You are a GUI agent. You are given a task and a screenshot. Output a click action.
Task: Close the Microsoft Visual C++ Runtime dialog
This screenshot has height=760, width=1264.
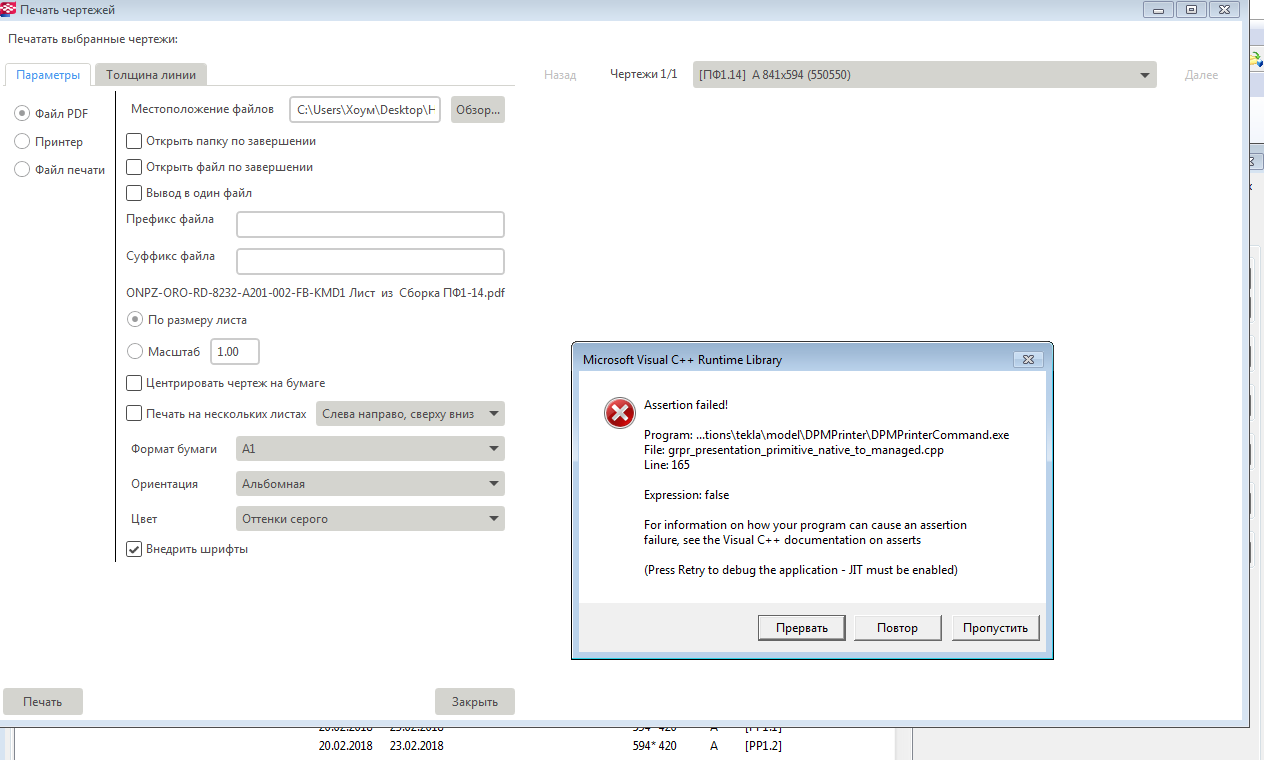click(x=1028, y=359)
